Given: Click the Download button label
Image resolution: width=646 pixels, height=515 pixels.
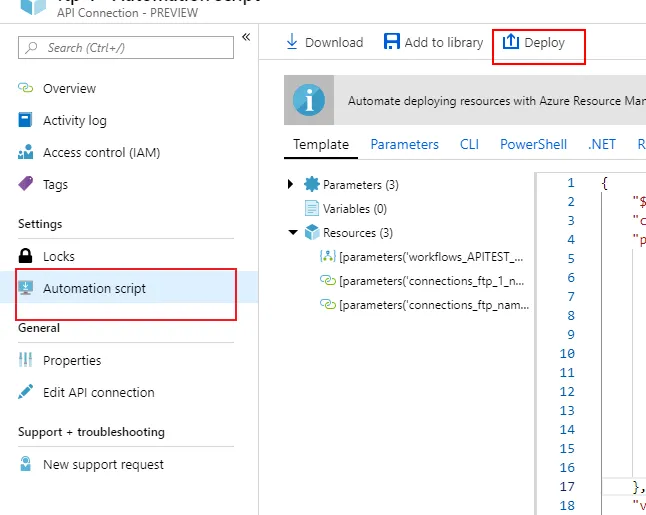Looking at the screenshot, I should 334,42.
